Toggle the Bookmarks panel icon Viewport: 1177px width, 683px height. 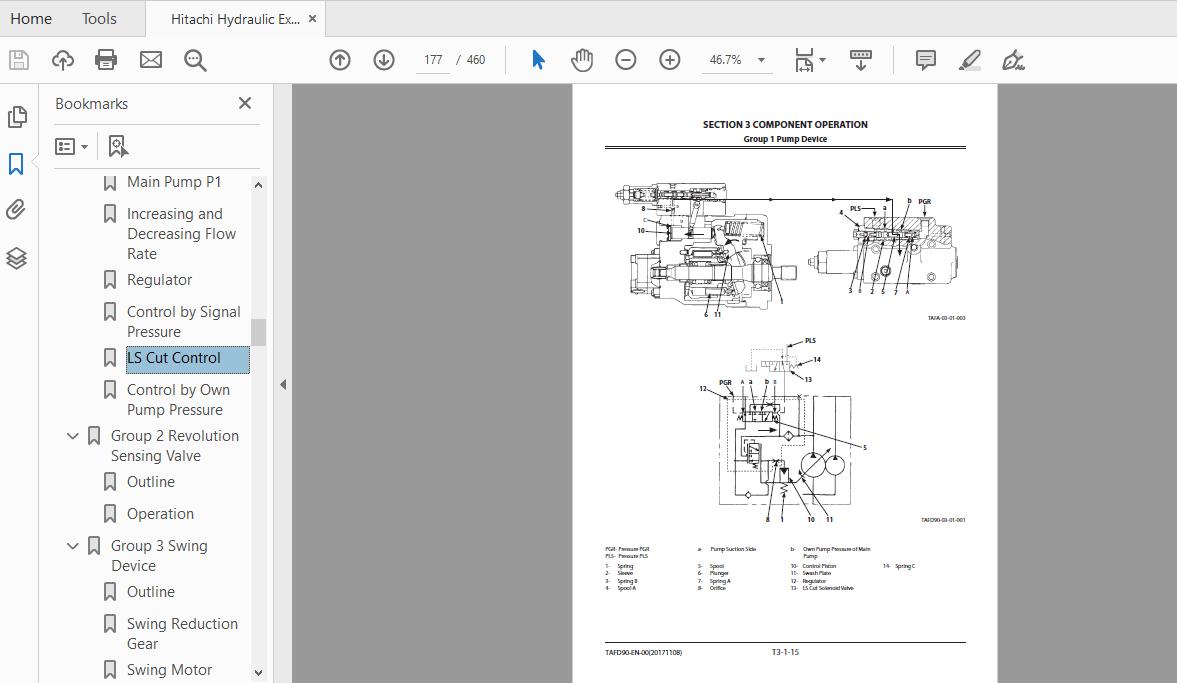tap(17, 164)
